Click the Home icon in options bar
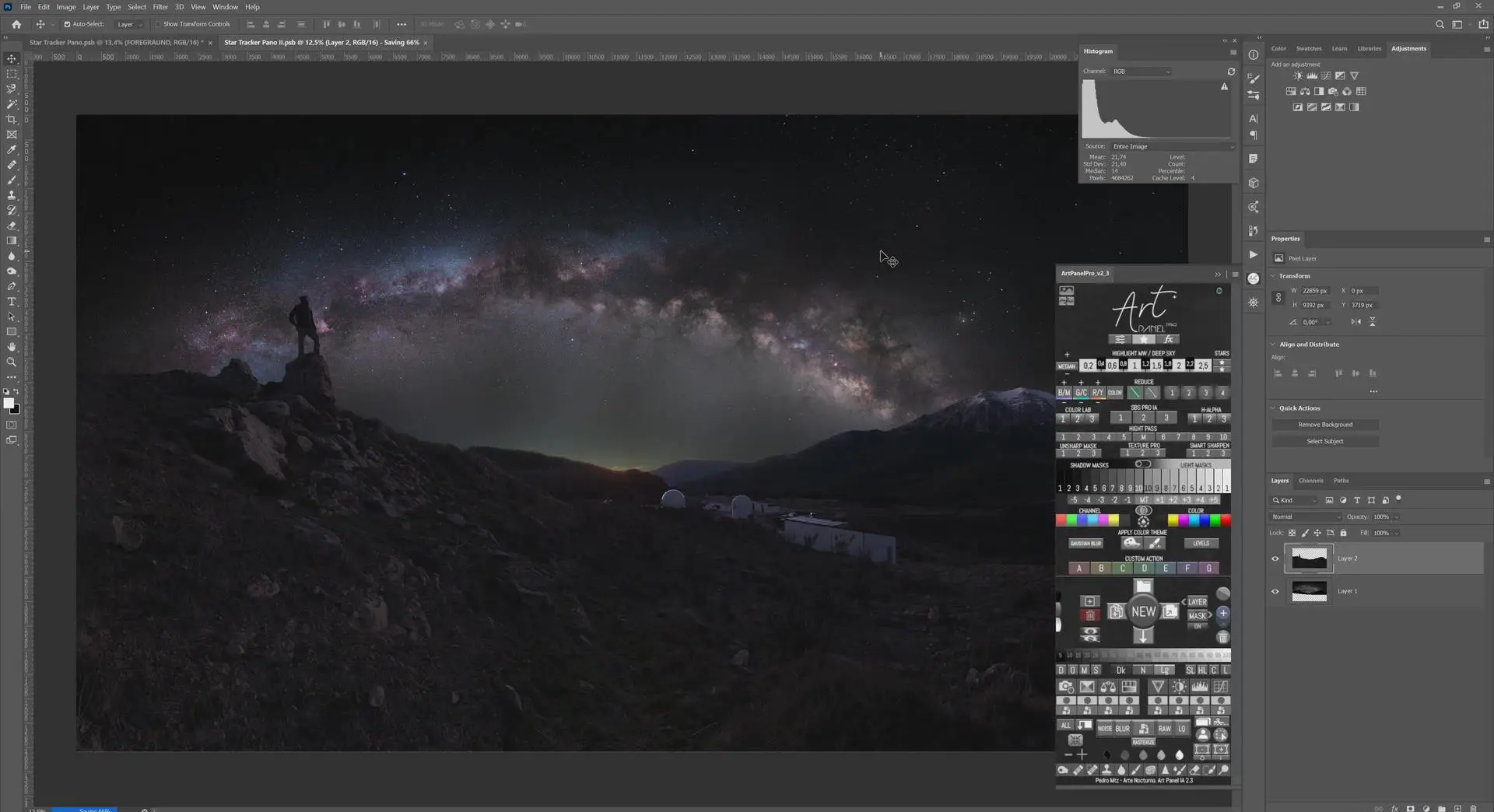The image size is (1494, 812). 16,24
